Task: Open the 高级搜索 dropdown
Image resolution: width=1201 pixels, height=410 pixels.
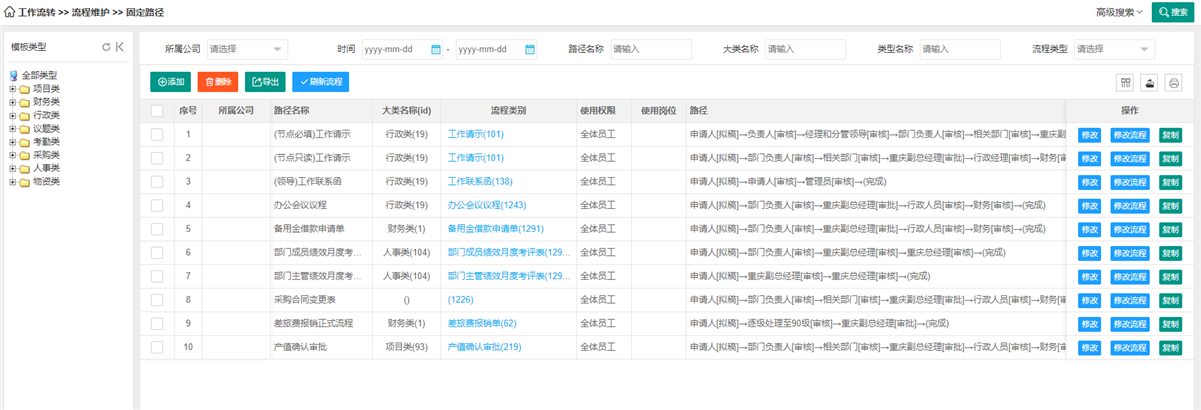Action: [x=1119, y=12]
